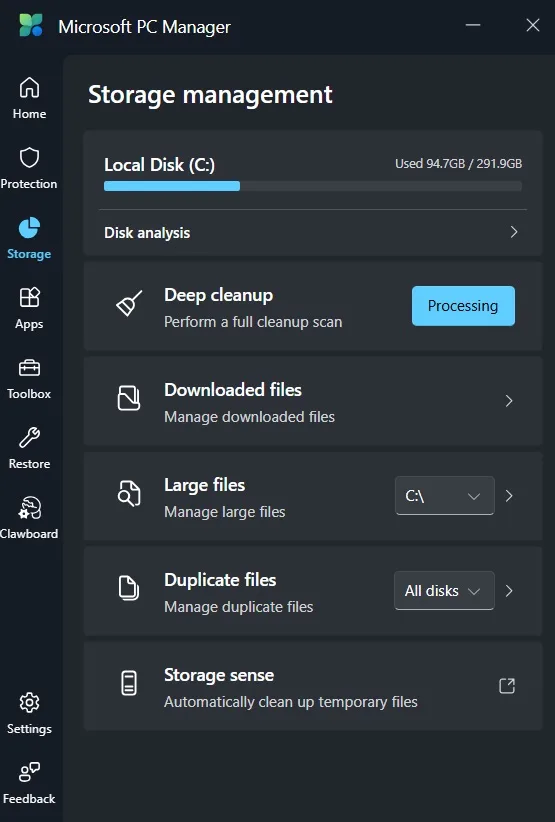555x822 pixels.
Task: Select the Storage pie chart icon
Action: point(29,228)
